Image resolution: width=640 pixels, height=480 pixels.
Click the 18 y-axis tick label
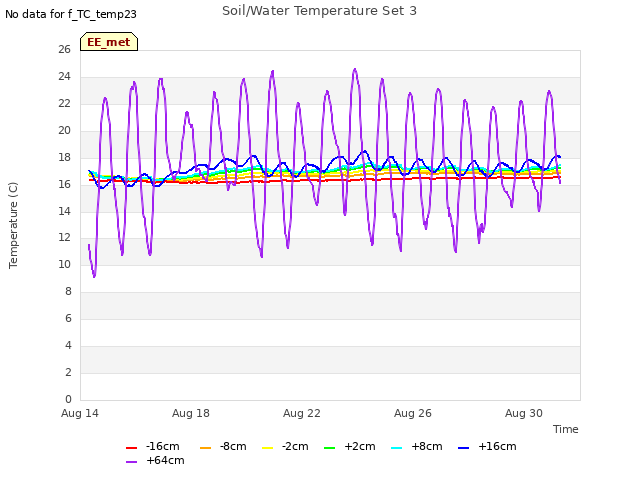click(x=64, y=157)
